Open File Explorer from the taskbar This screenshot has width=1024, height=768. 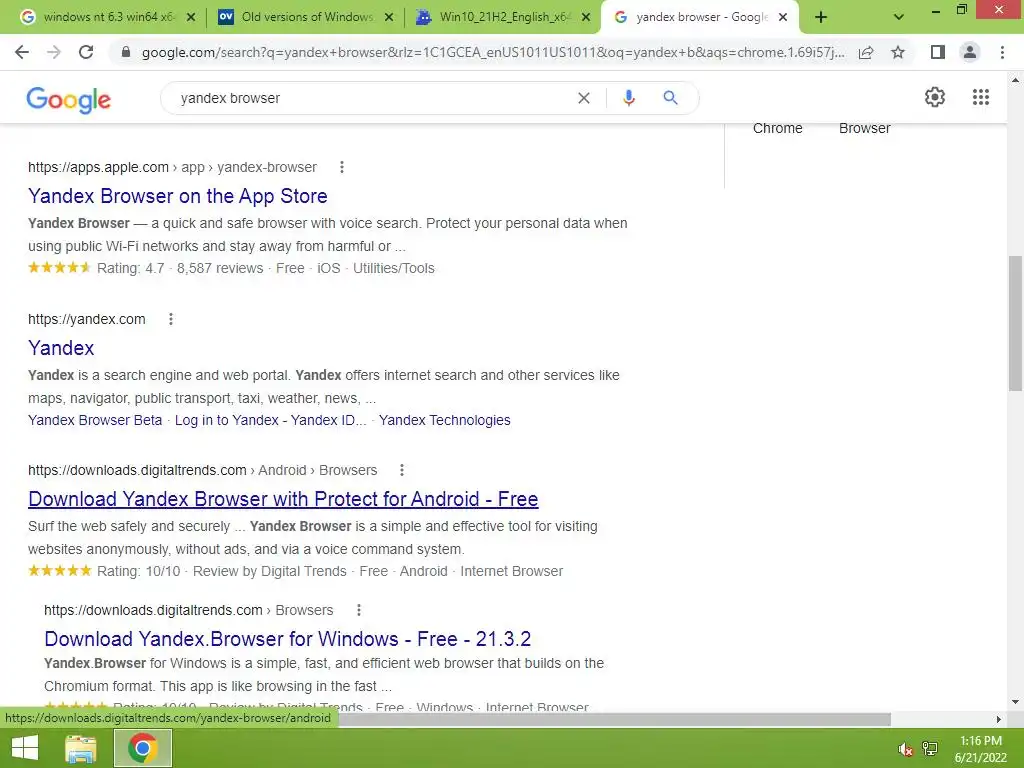(x=81, y=748)
